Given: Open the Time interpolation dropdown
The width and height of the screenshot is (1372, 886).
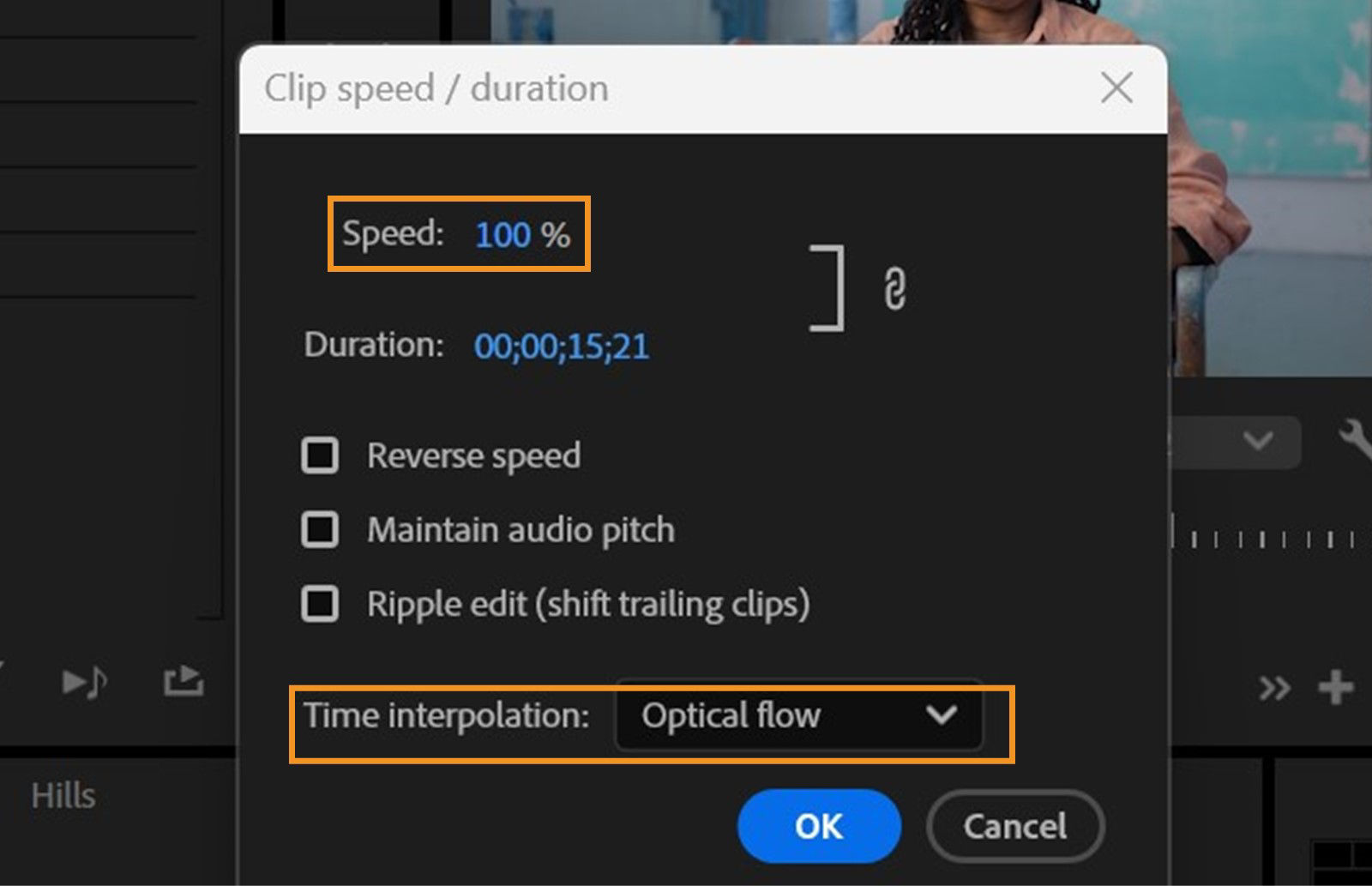Looking at the screenshot, I should [943, 717].
